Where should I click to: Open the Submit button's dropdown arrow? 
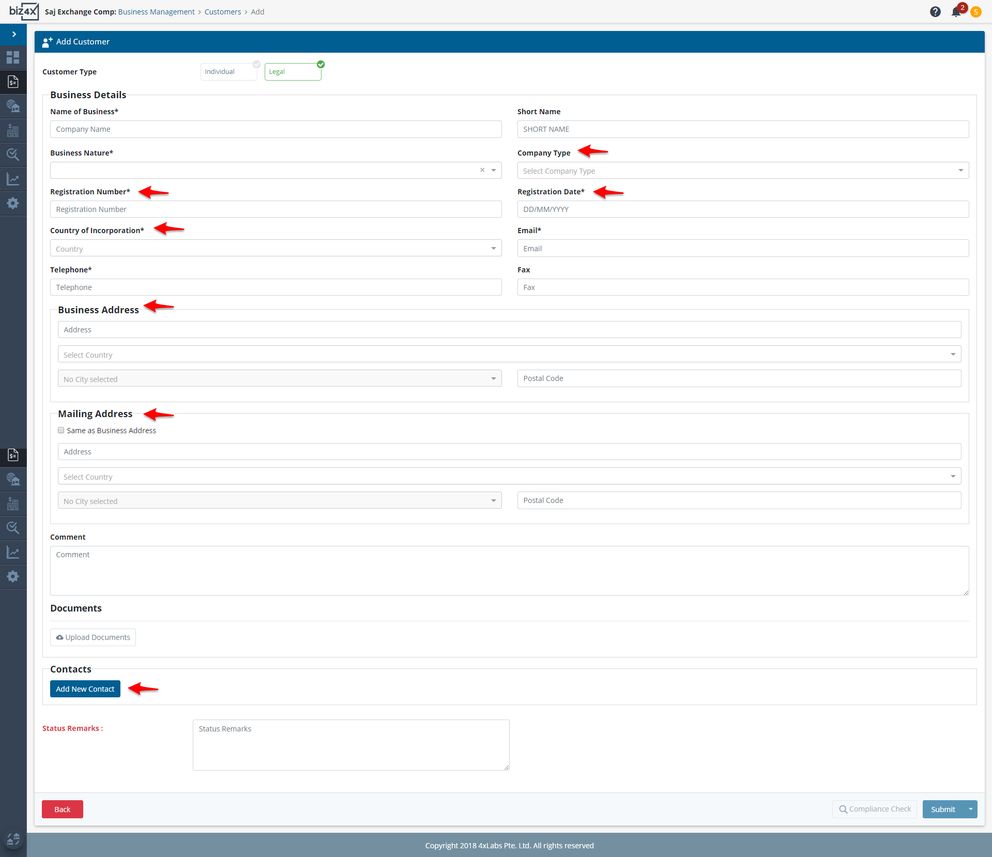click(970, 809)
